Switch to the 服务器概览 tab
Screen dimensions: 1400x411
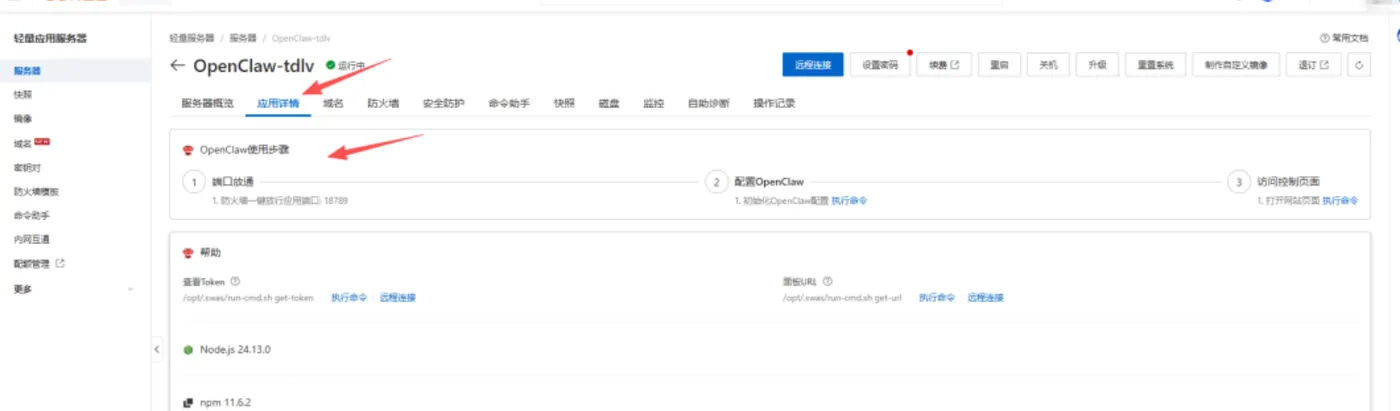(207, 103)
